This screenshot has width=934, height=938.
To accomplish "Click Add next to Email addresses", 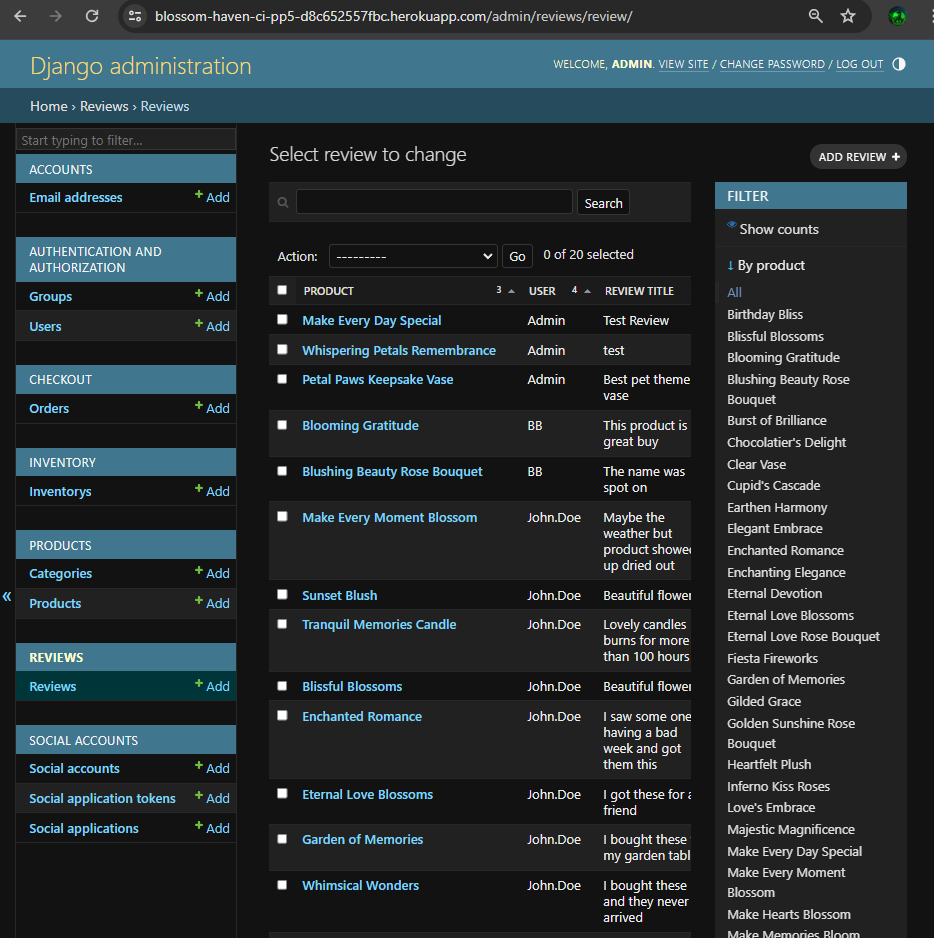I will point(212,197).
